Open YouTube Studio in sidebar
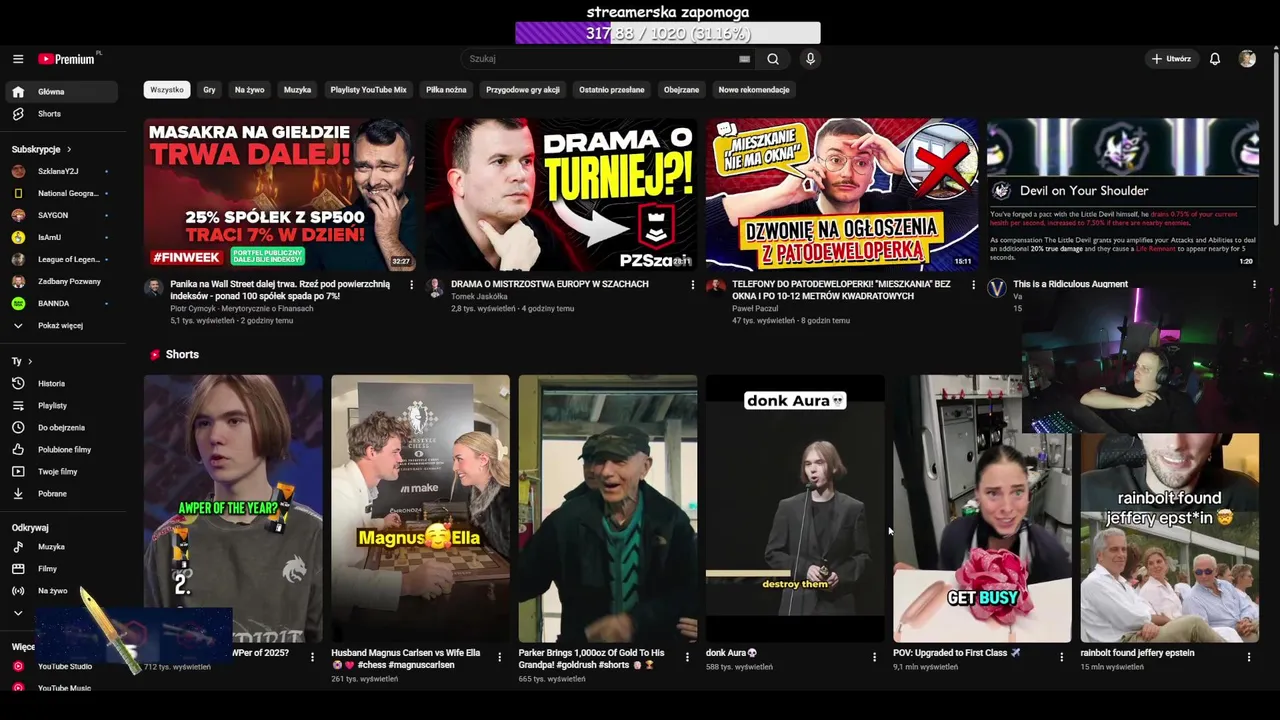The width and height of the screenshot is (1280, 720). 62,667
